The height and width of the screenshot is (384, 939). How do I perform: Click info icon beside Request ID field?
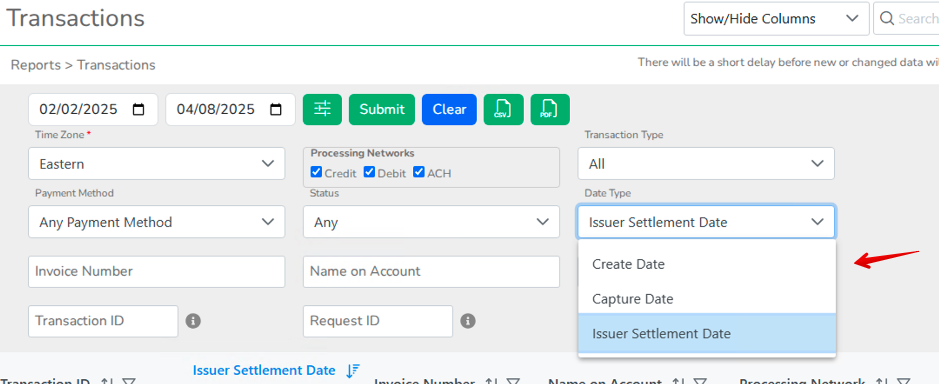pos(468,321)
